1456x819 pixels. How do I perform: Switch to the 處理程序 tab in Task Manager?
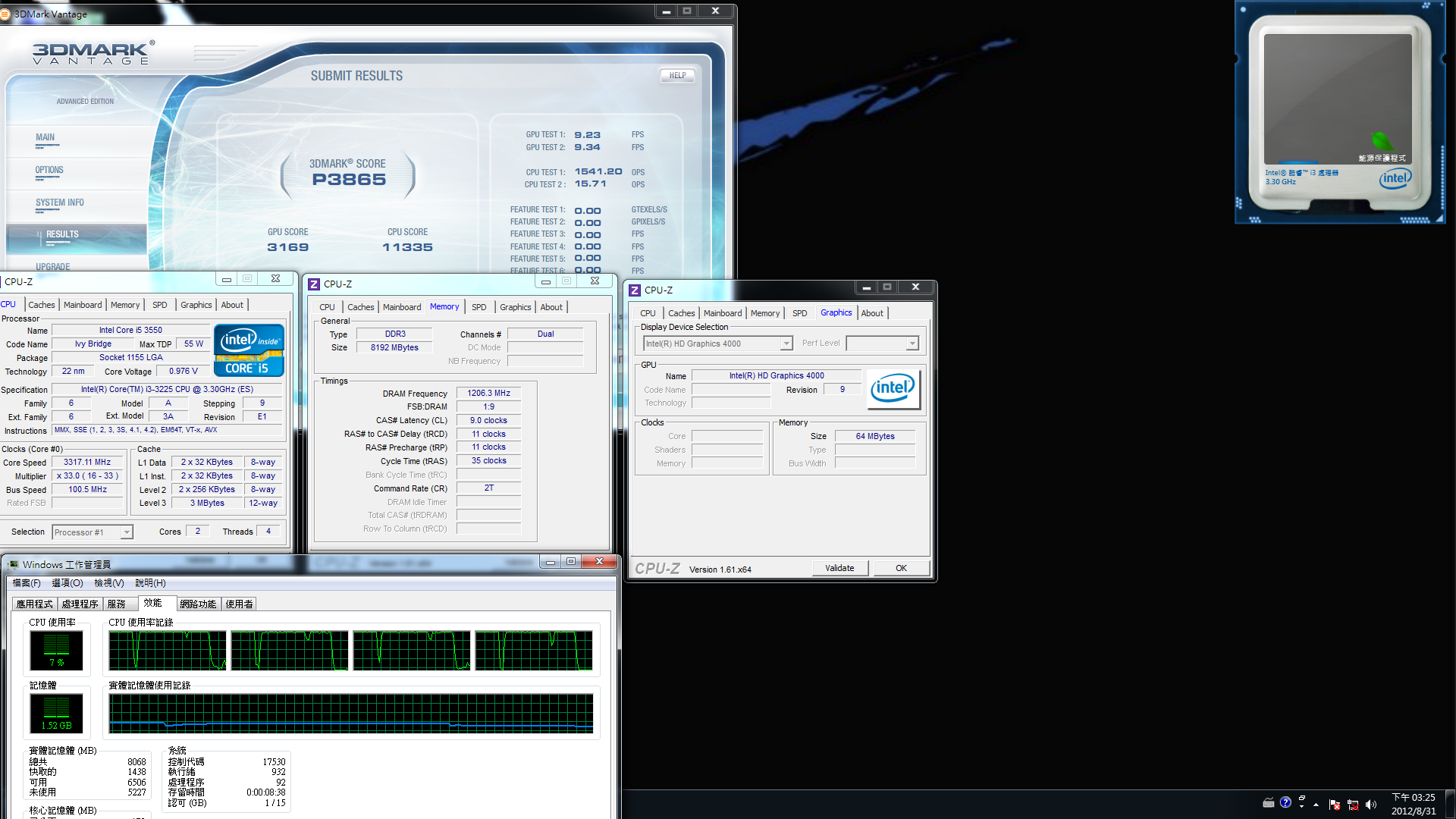click(80, 604)
